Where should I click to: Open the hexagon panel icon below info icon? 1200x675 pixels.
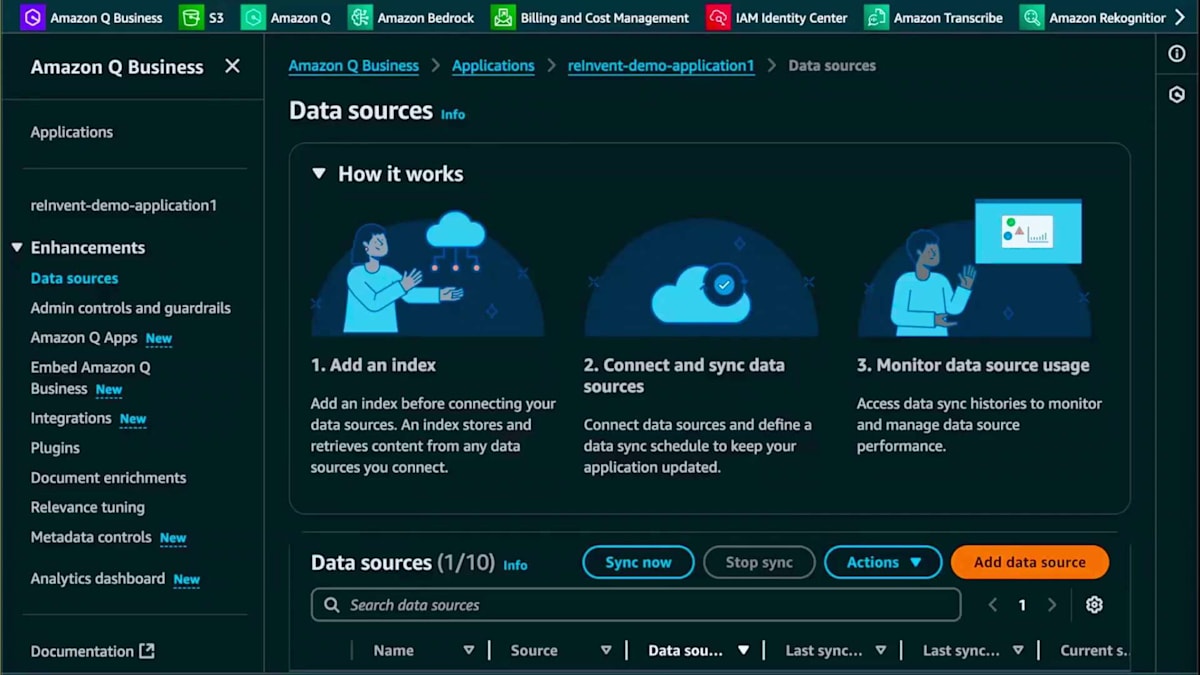pyautogui.click(x=1177, y=95)
